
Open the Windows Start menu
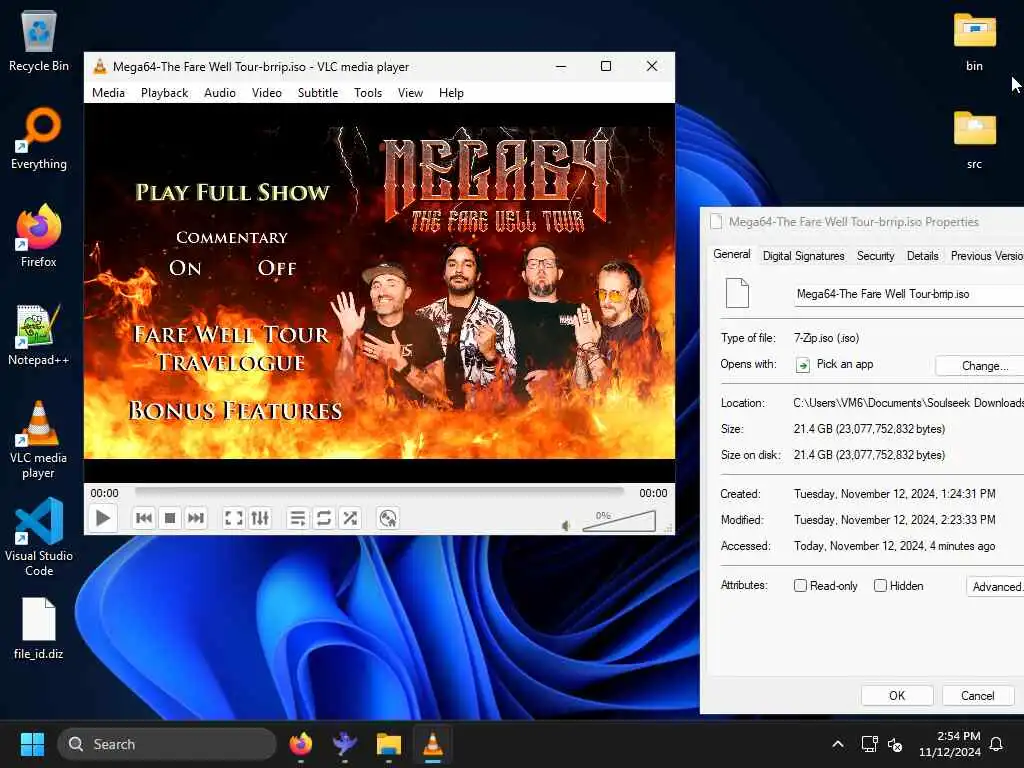click(32, 744)
